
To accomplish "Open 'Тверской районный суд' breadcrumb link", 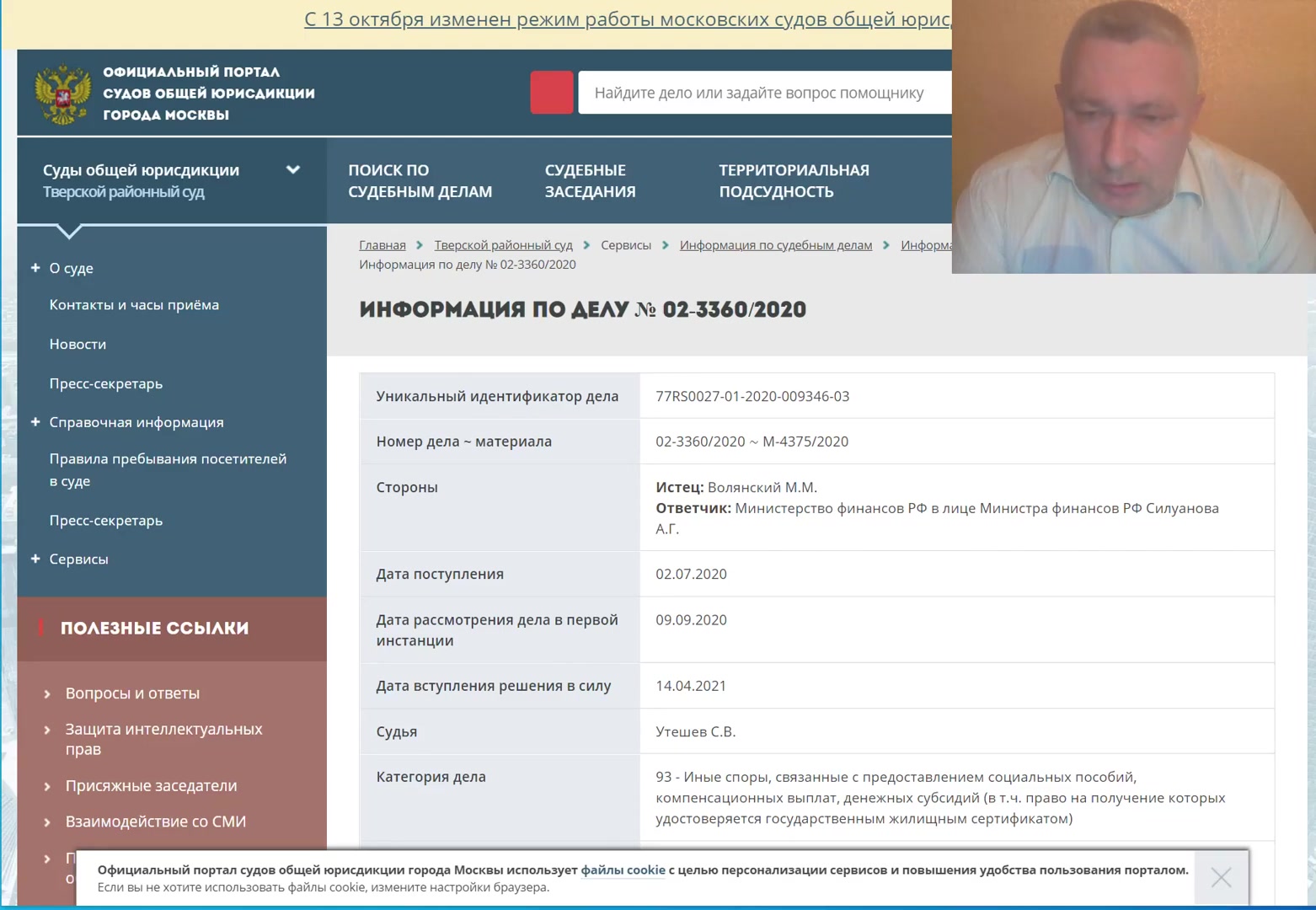I will [503, 245].
